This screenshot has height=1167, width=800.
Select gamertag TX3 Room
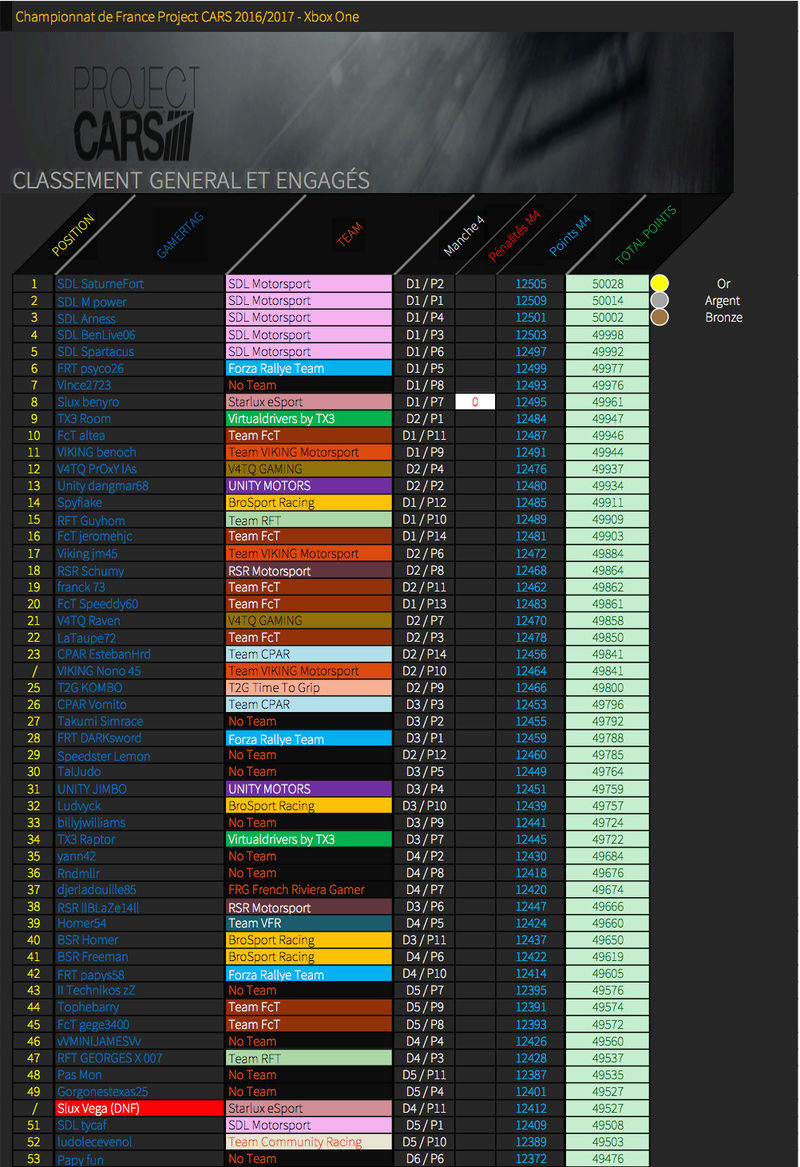point(83,419)
